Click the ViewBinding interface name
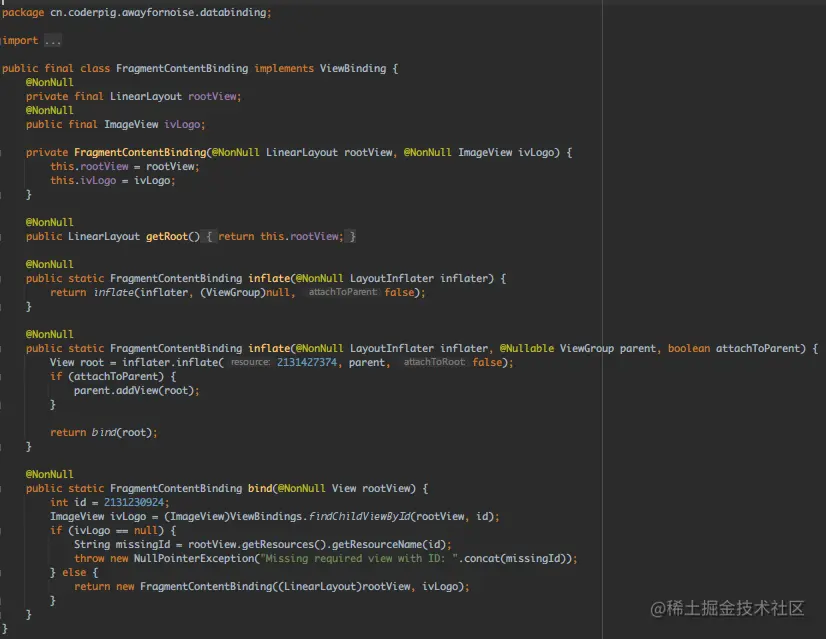Viewport: 826px width, 639px height. 353,68
